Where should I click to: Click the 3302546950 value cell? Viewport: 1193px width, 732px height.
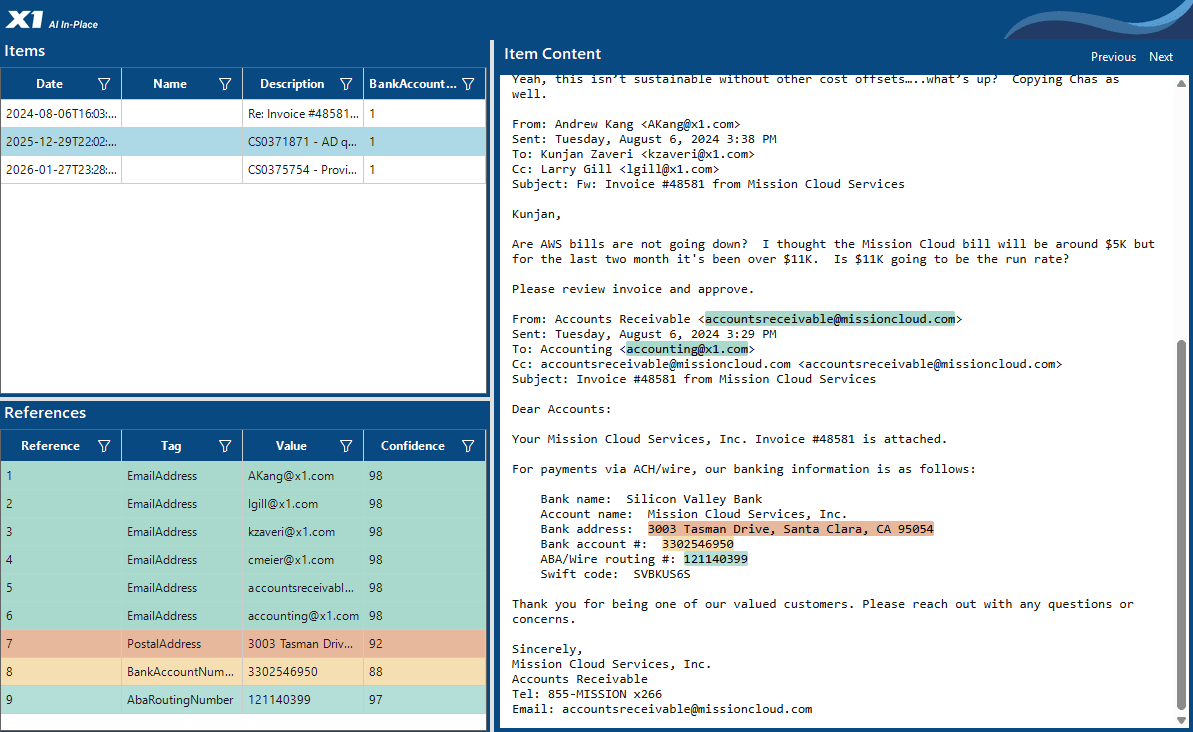pos(303,672)
